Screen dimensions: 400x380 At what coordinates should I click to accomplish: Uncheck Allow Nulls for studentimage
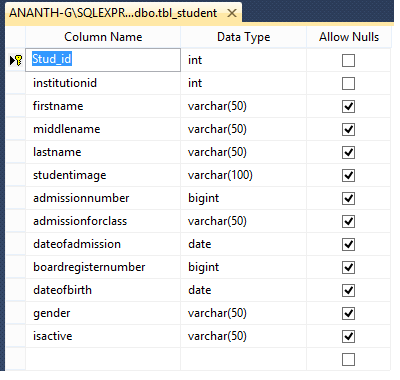tap(348, 176)
